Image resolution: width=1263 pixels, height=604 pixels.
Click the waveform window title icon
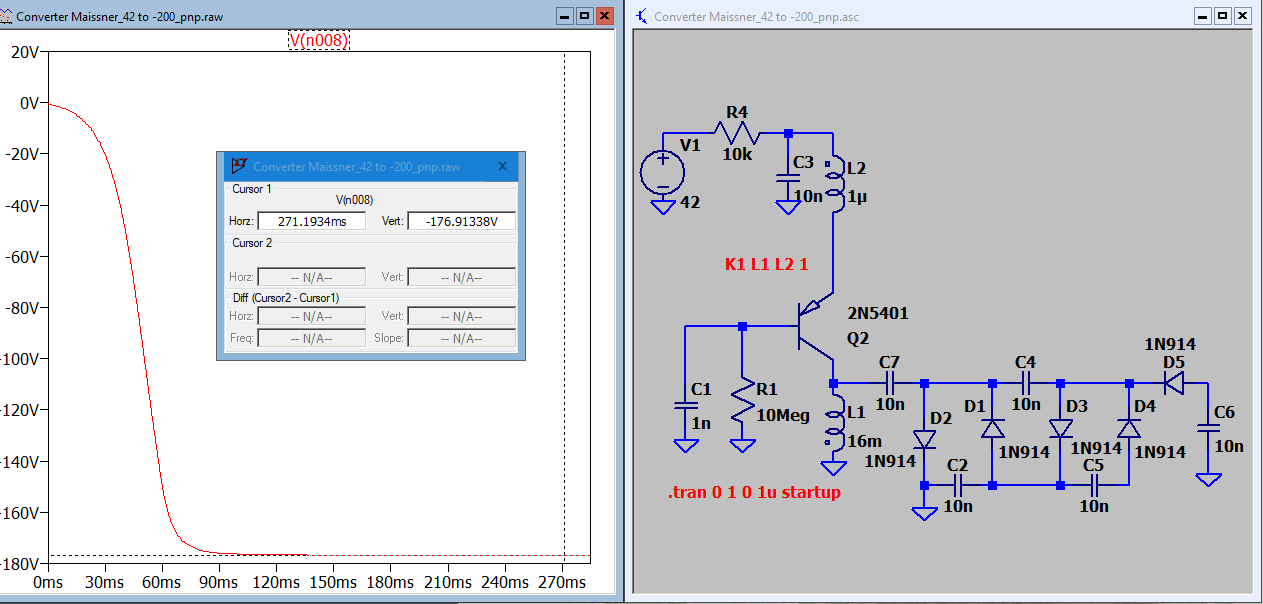(7, 16)
